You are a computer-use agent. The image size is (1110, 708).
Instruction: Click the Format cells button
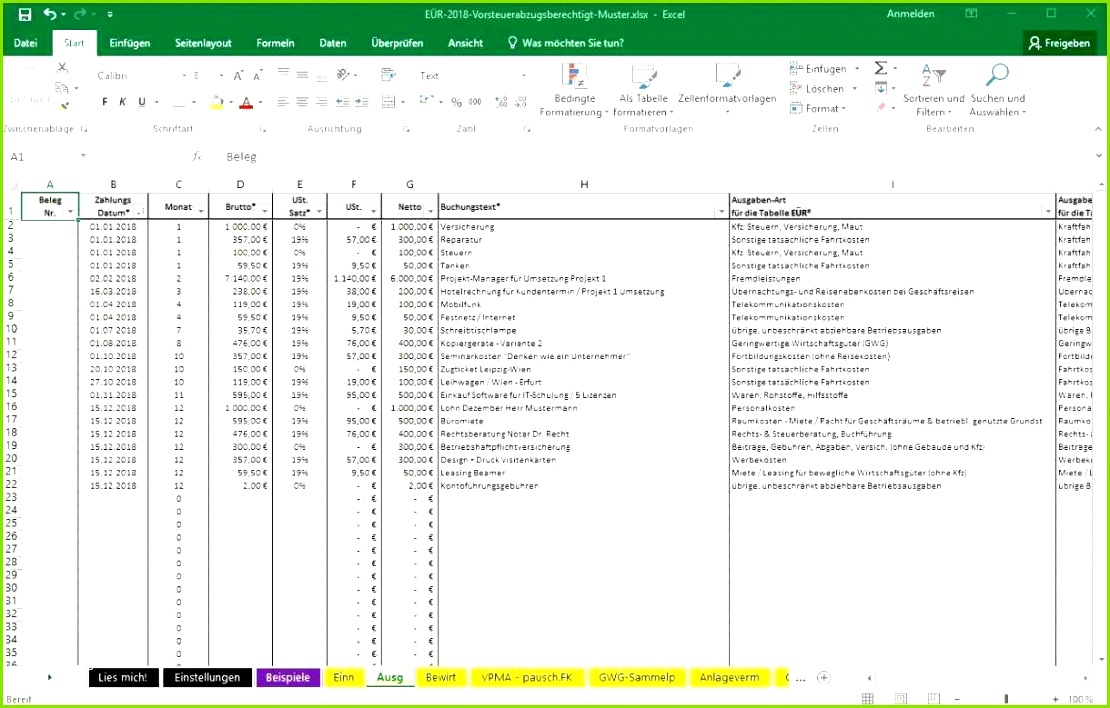click(818, 108)
